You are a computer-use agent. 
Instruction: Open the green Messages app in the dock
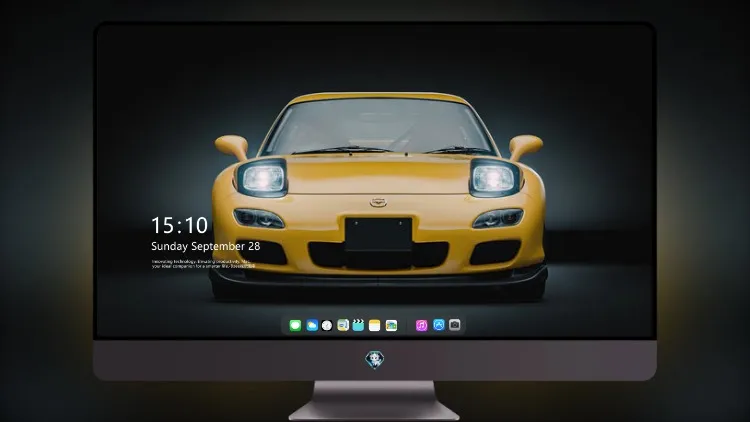tap(295, 325)
